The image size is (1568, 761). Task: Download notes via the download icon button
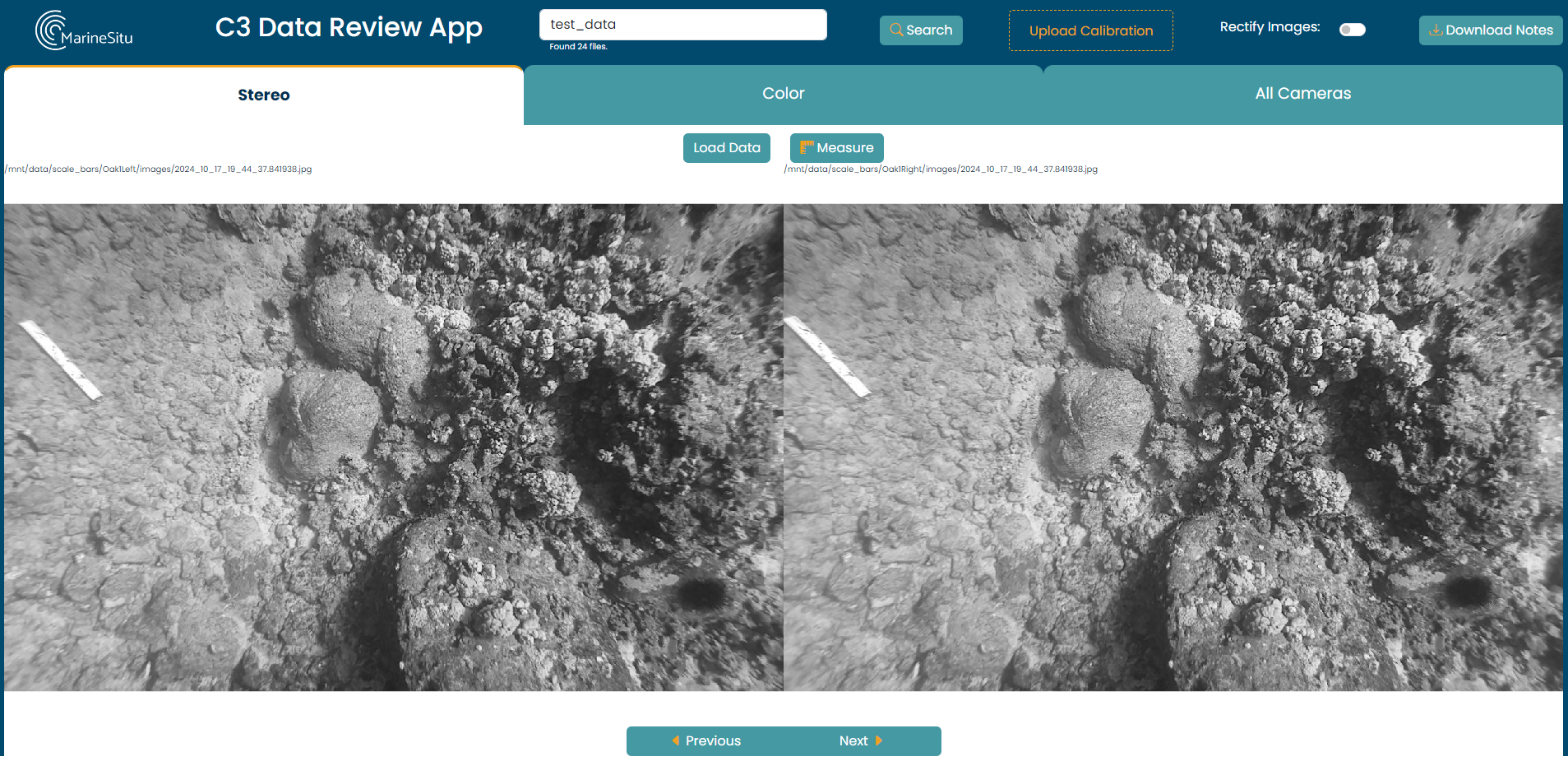pos(1490,30)
